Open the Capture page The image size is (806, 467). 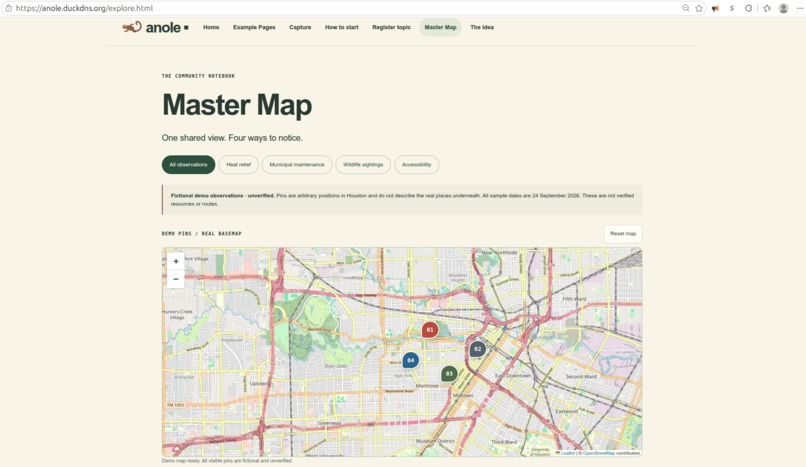(300, 27)
